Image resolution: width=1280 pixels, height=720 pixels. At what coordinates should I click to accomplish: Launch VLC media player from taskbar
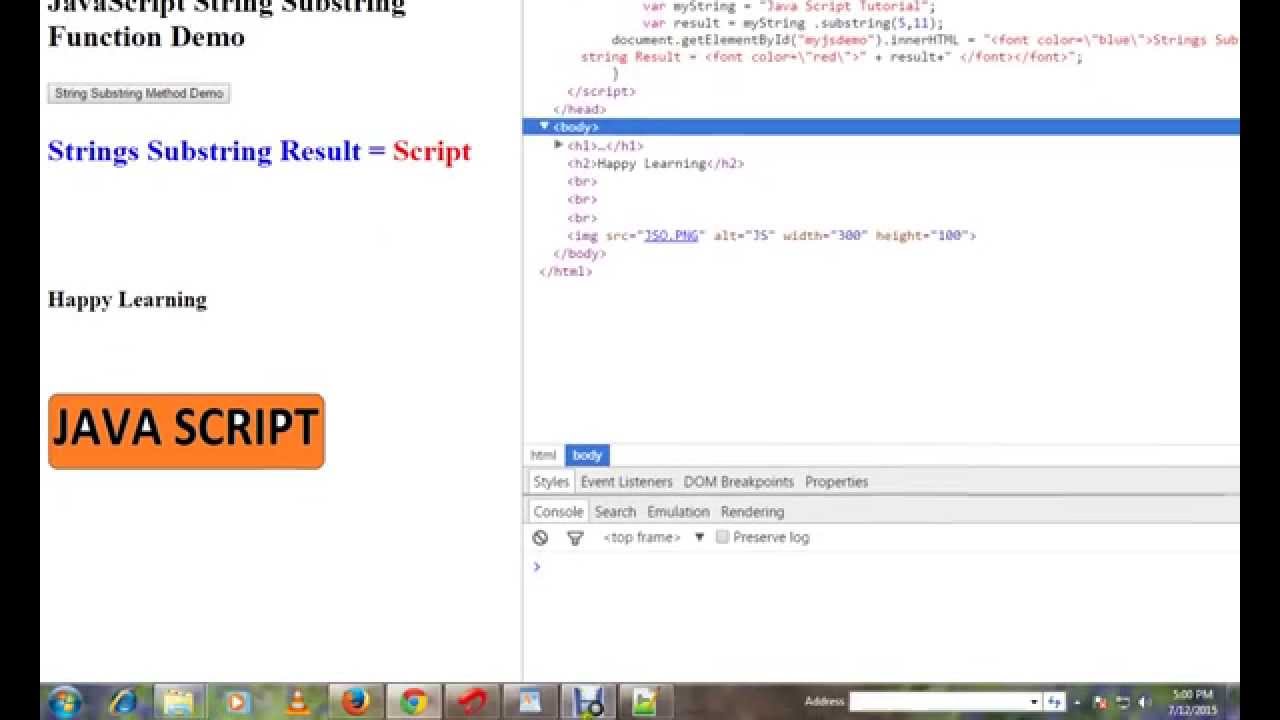[297, 702]
